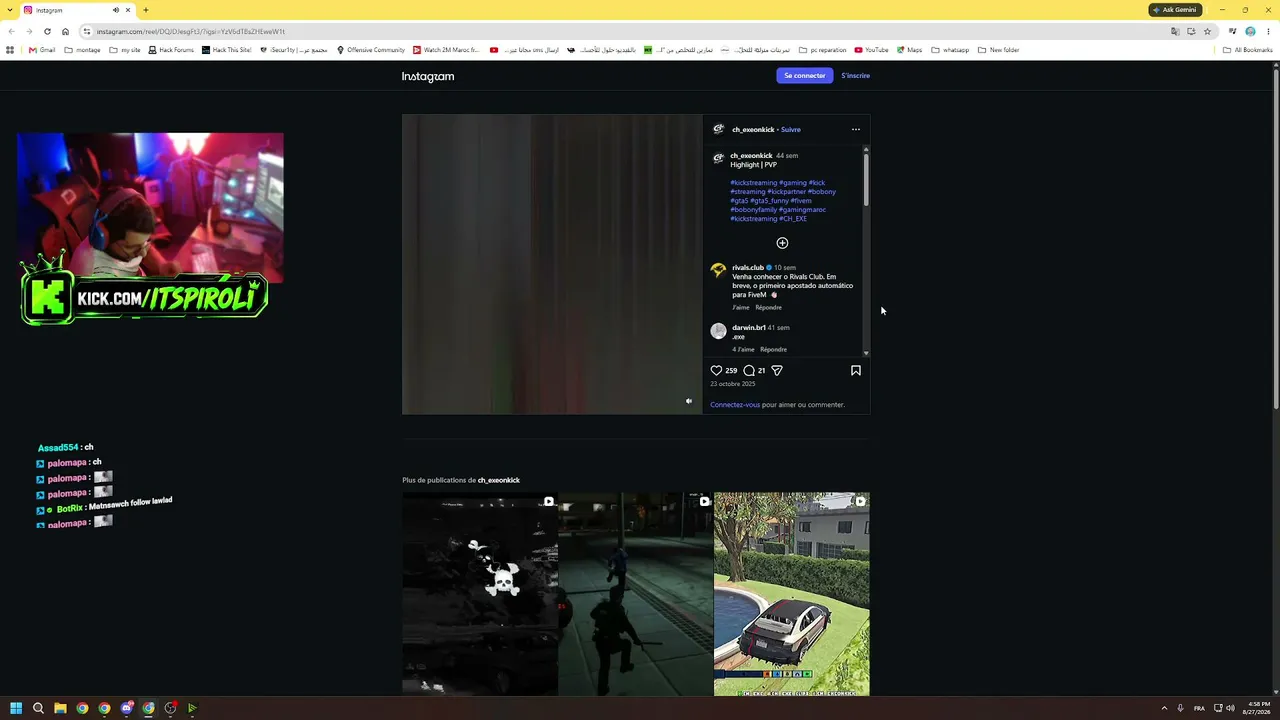Click the FRA language indicator in taskbar
This screenshot has height=720, width=1280.
[1199, 708]
